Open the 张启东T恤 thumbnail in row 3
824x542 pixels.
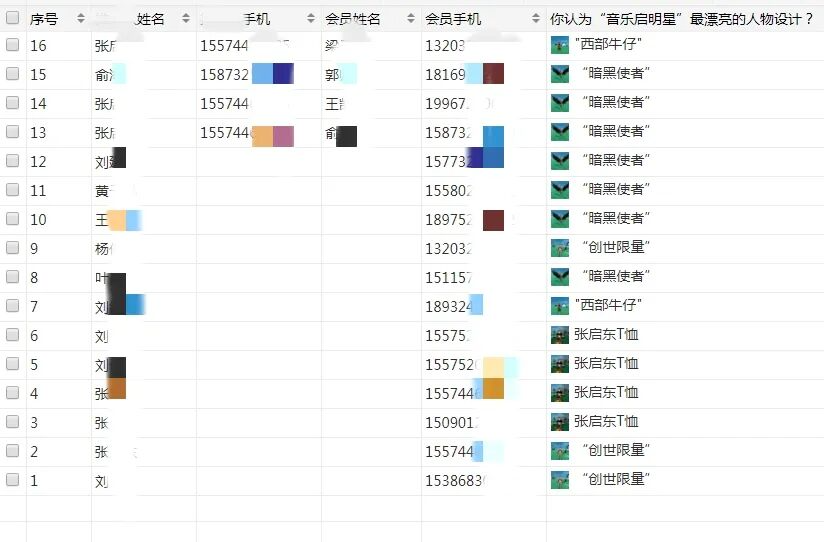(560, 421)
